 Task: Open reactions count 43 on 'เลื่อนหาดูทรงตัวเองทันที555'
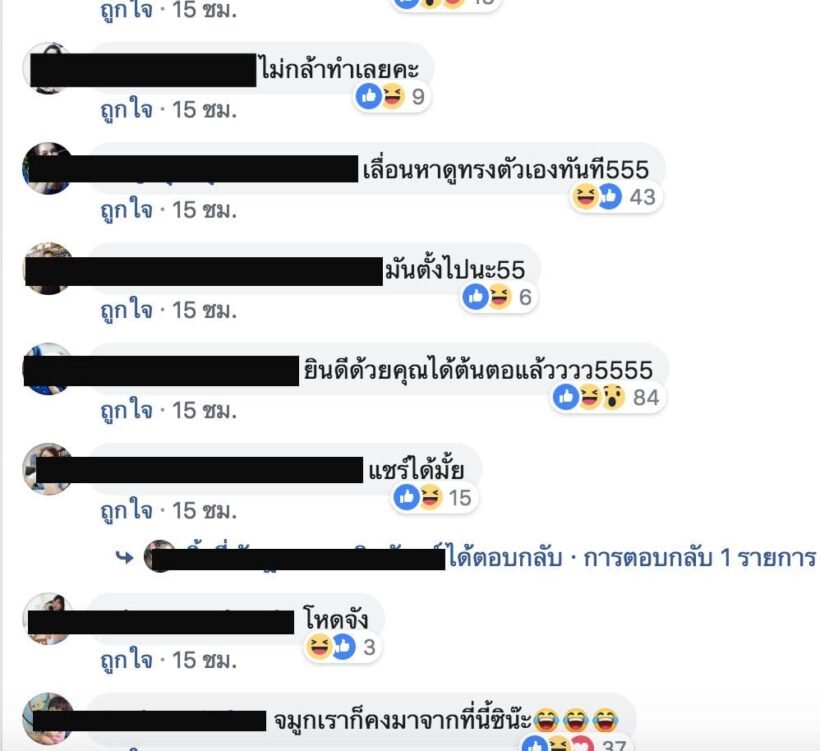(642, 197)
